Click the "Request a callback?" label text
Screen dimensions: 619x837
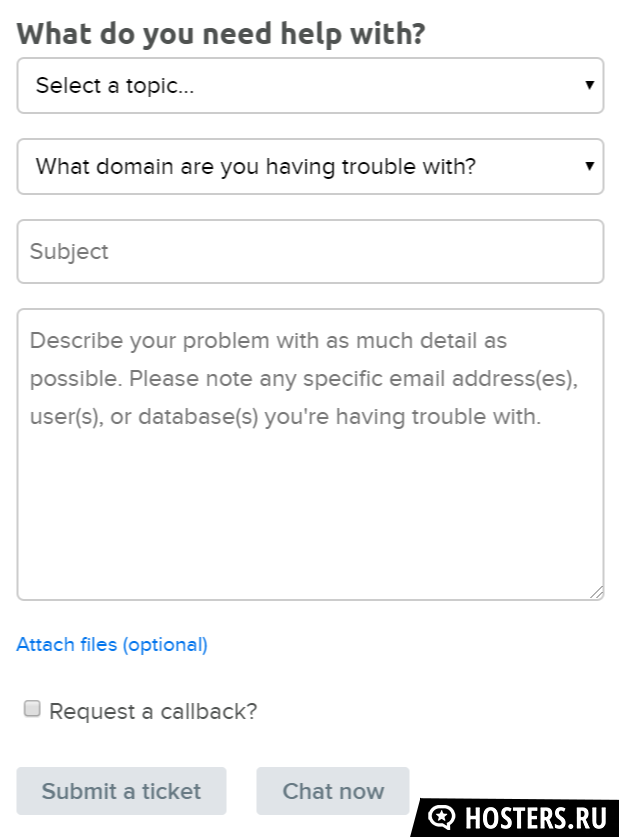(153, 712)
